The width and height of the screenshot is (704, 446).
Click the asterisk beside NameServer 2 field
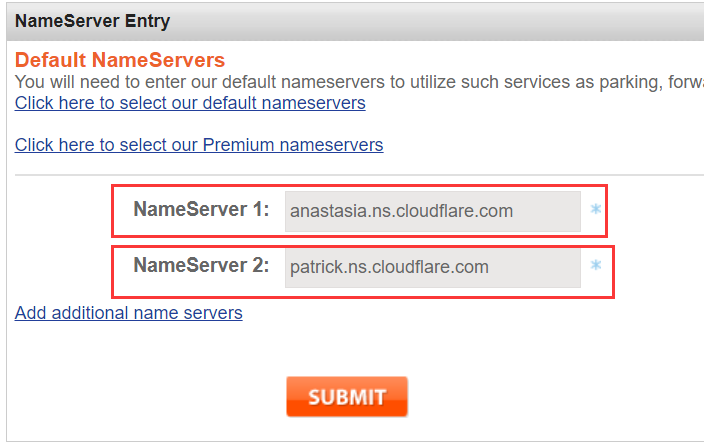click(596, 266)
